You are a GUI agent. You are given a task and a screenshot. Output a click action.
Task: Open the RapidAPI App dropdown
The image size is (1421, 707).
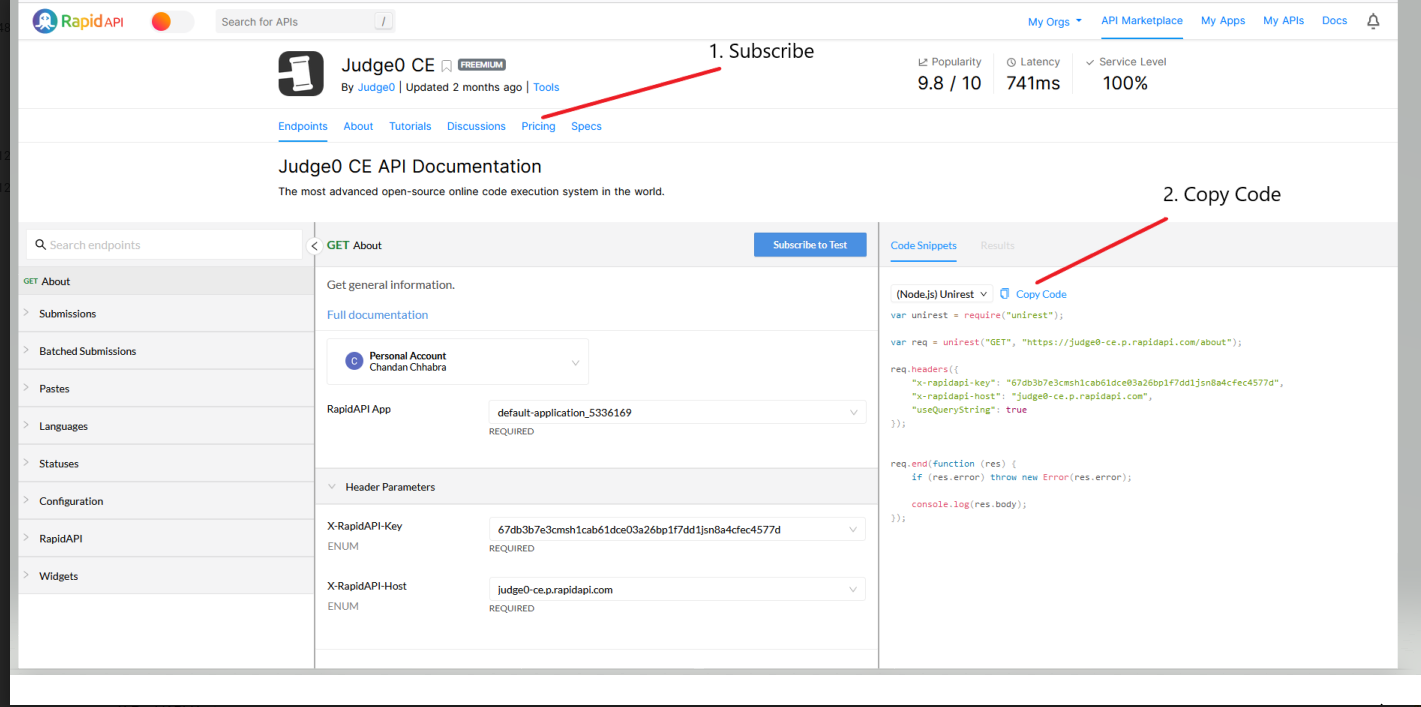pyautogui.click(x=677, y=412)
